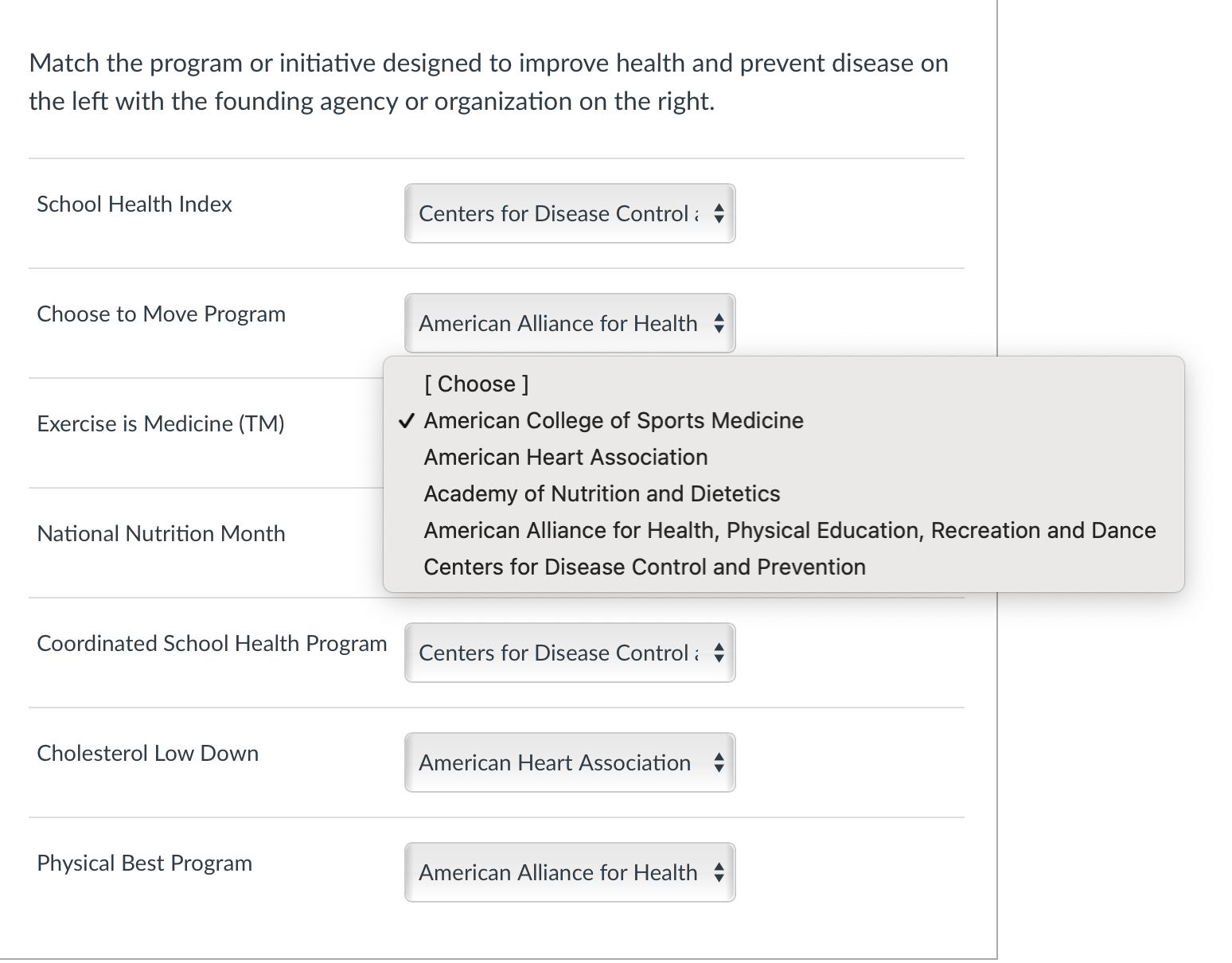The height and width of the screenshot is (963, 1232).
Task: Click the Choose to Move Program dropdown arrows
Action: point(719,323)
